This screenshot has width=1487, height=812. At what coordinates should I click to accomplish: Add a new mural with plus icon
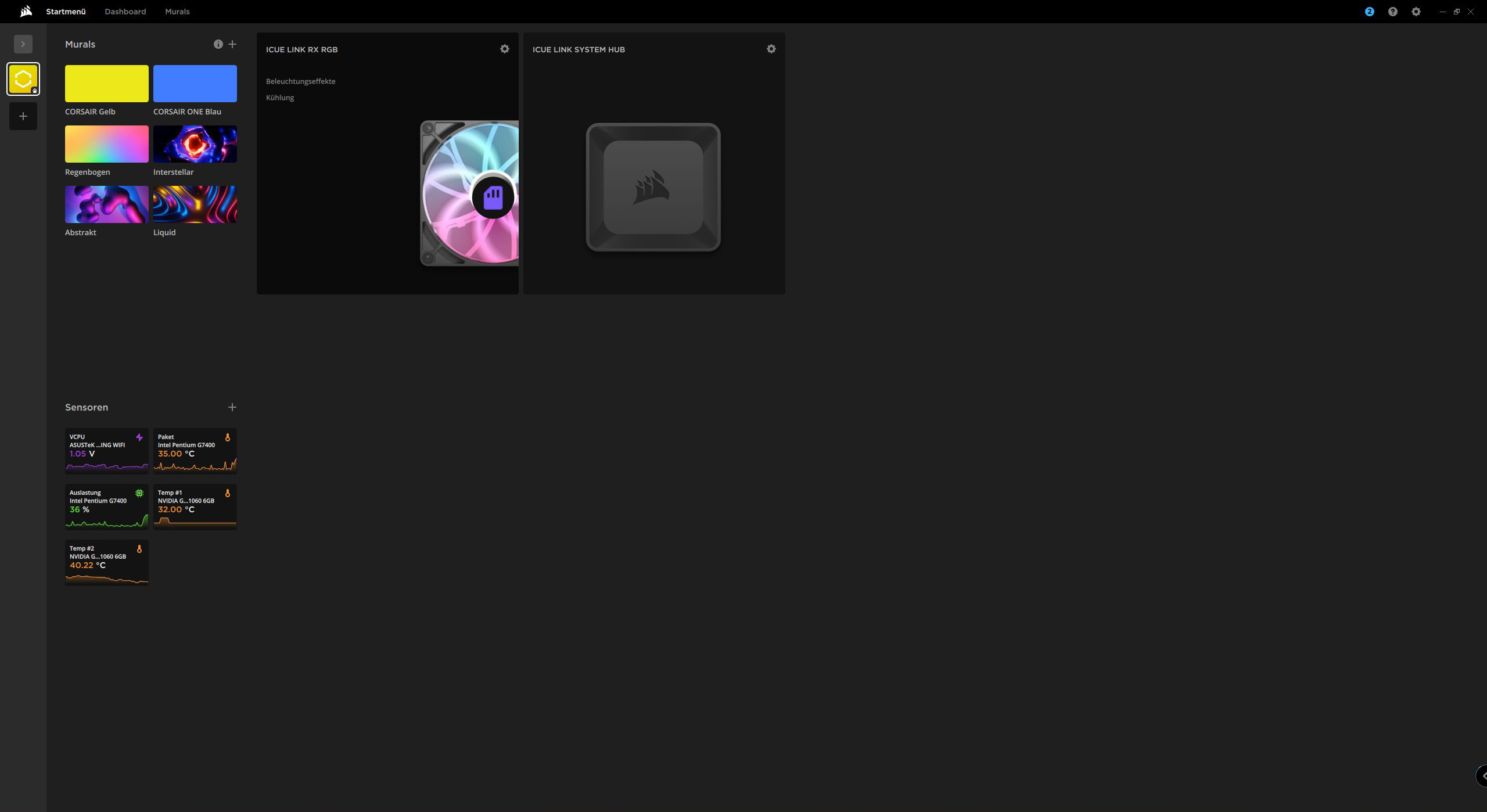tap(232, 44)
